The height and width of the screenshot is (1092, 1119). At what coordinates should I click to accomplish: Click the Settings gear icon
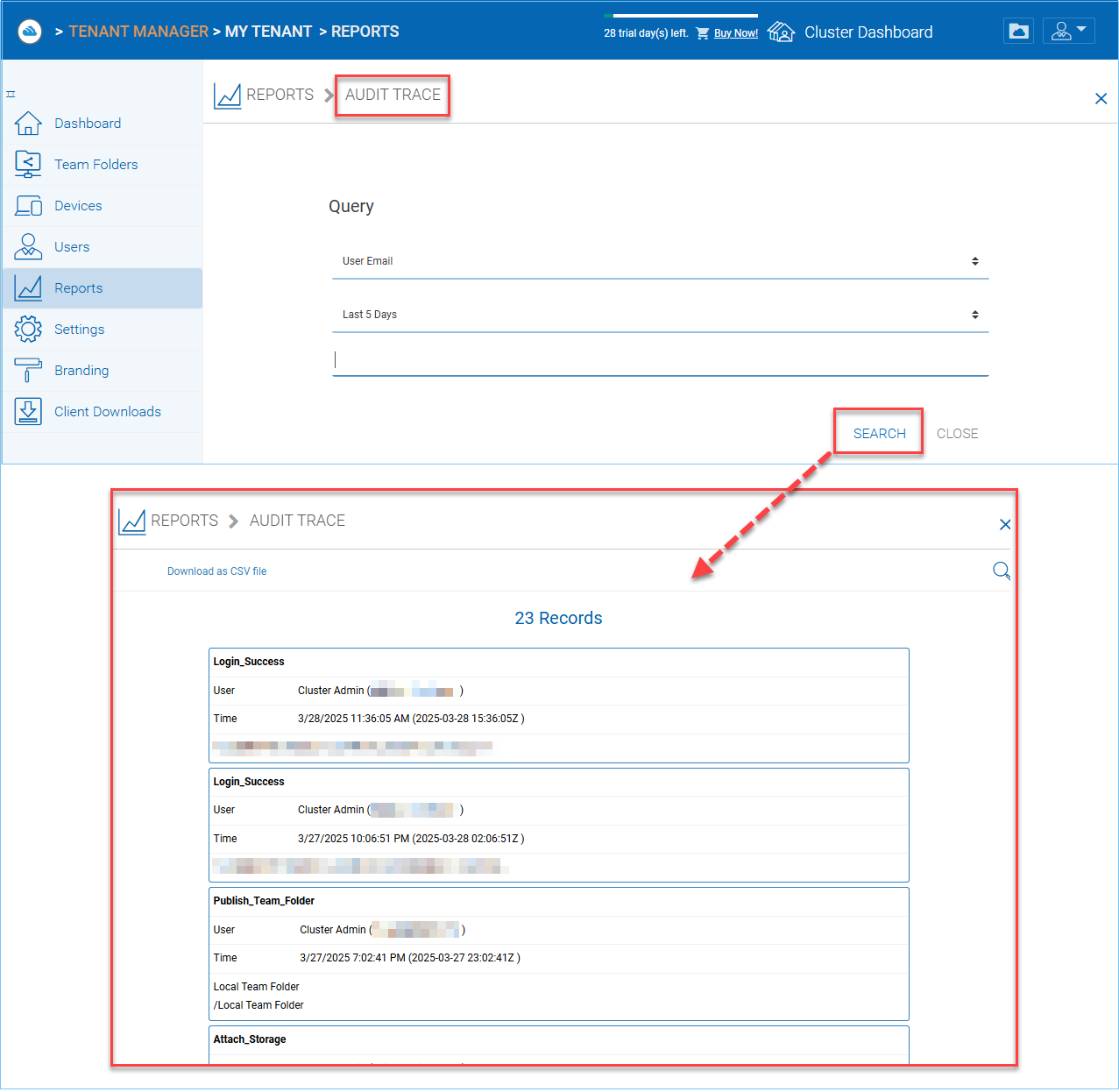point(28,330)
